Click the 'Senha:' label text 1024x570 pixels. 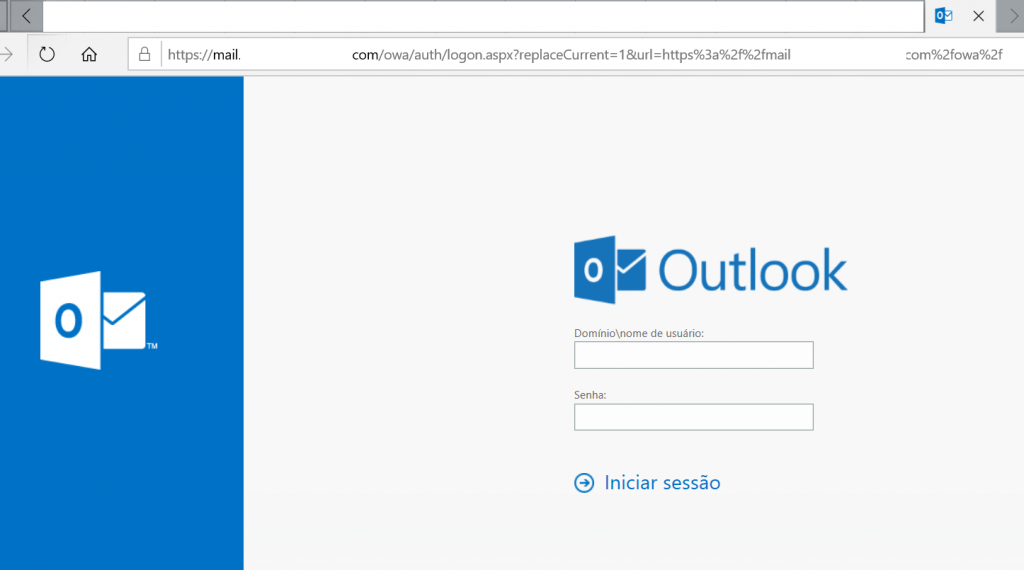(590, 395)
